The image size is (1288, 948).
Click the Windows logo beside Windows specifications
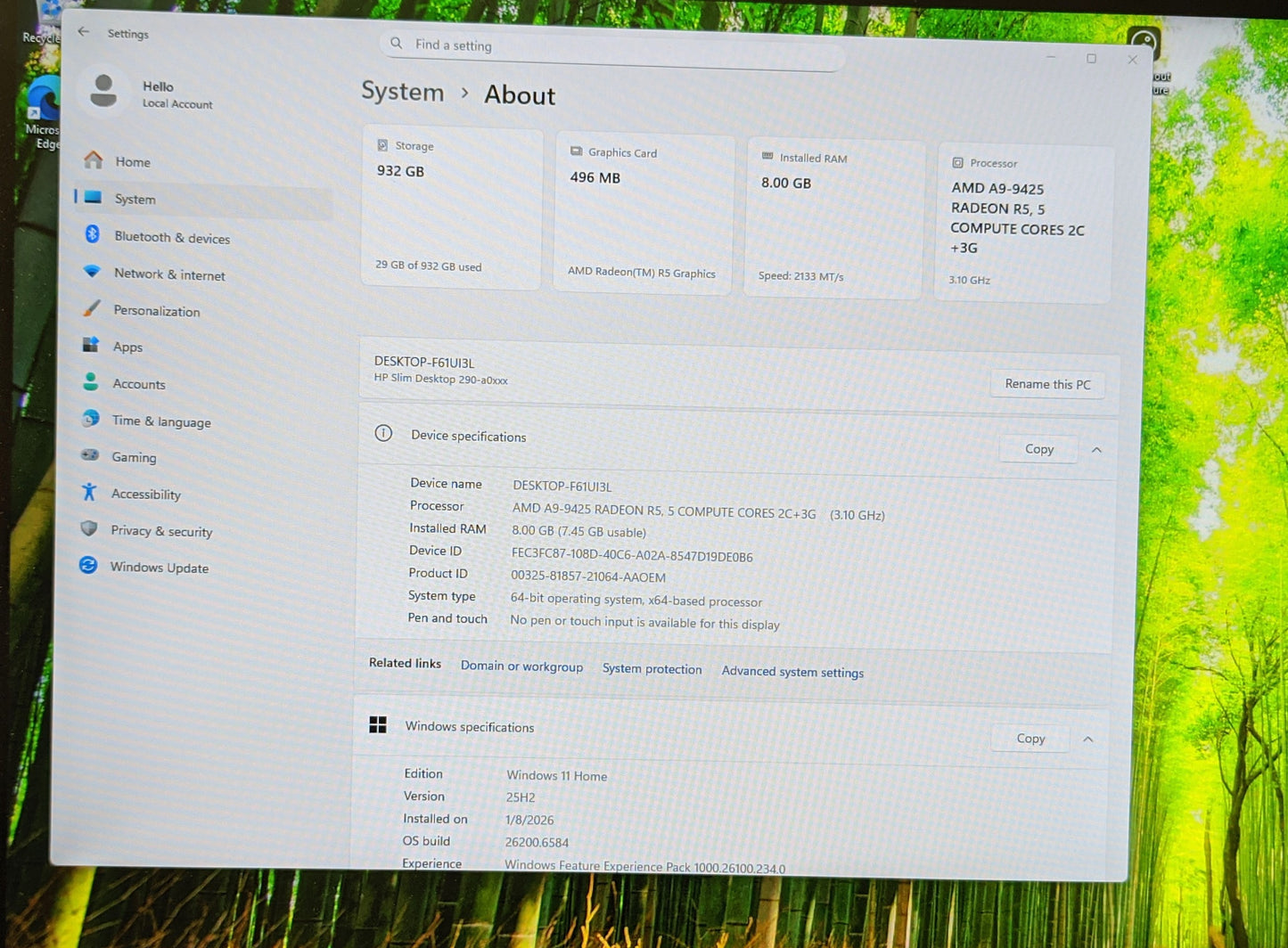pyautogui.click(x=378, y=724)
